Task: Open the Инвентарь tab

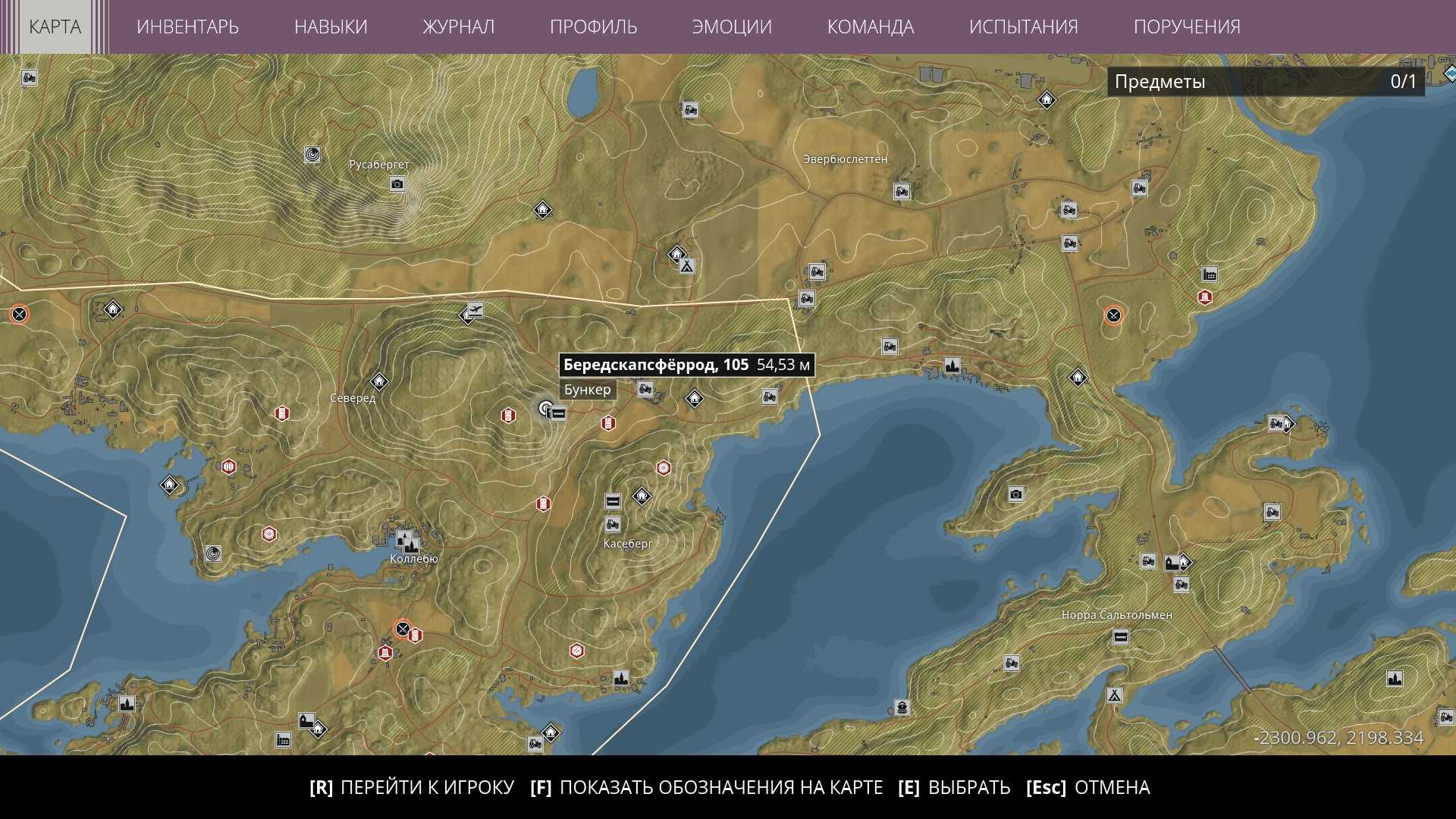Action: tap(187, 27)
